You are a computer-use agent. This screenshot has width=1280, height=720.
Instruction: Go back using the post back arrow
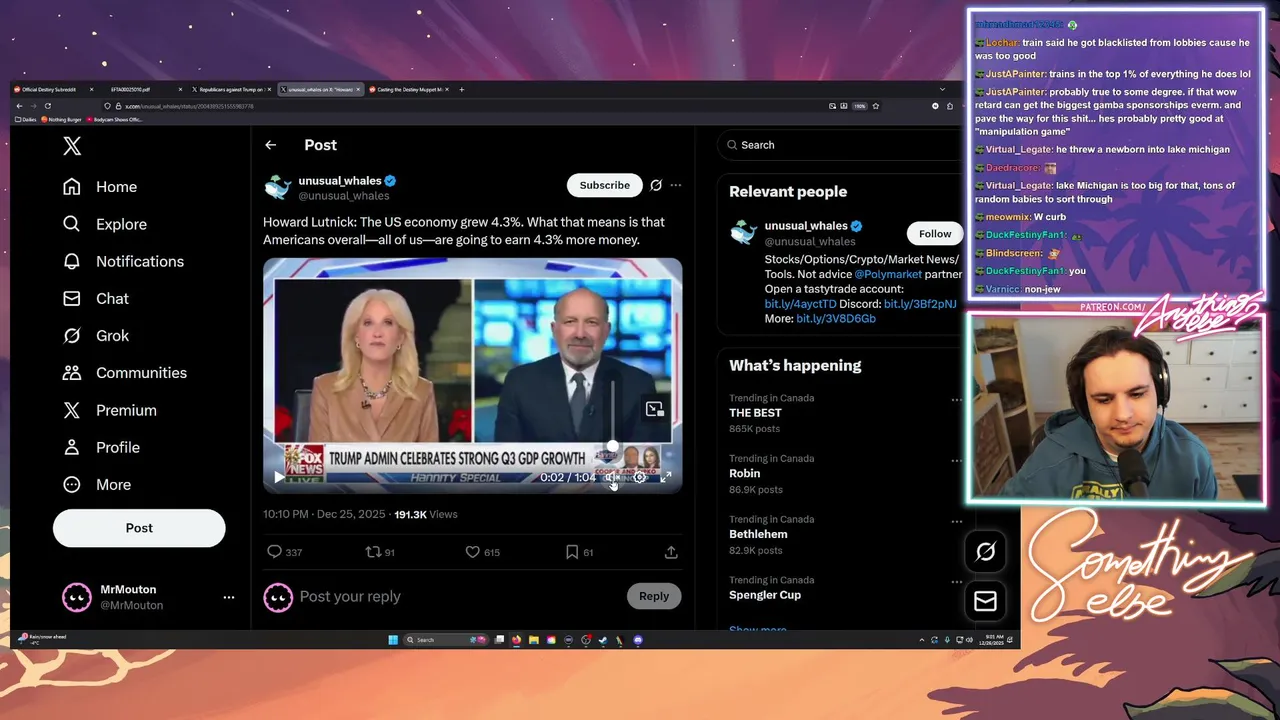(270, 145)
